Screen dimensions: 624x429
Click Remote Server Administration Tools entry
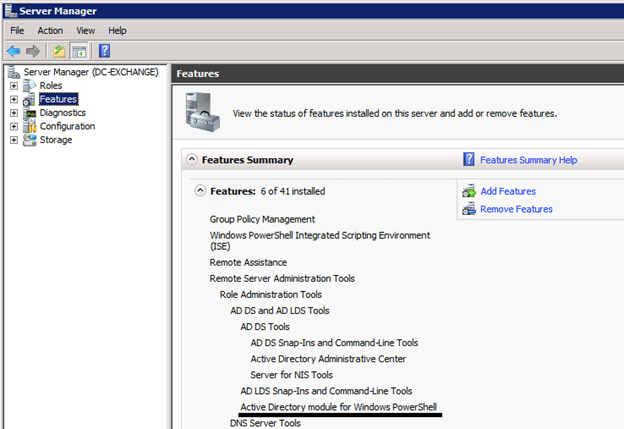(282, 279)
